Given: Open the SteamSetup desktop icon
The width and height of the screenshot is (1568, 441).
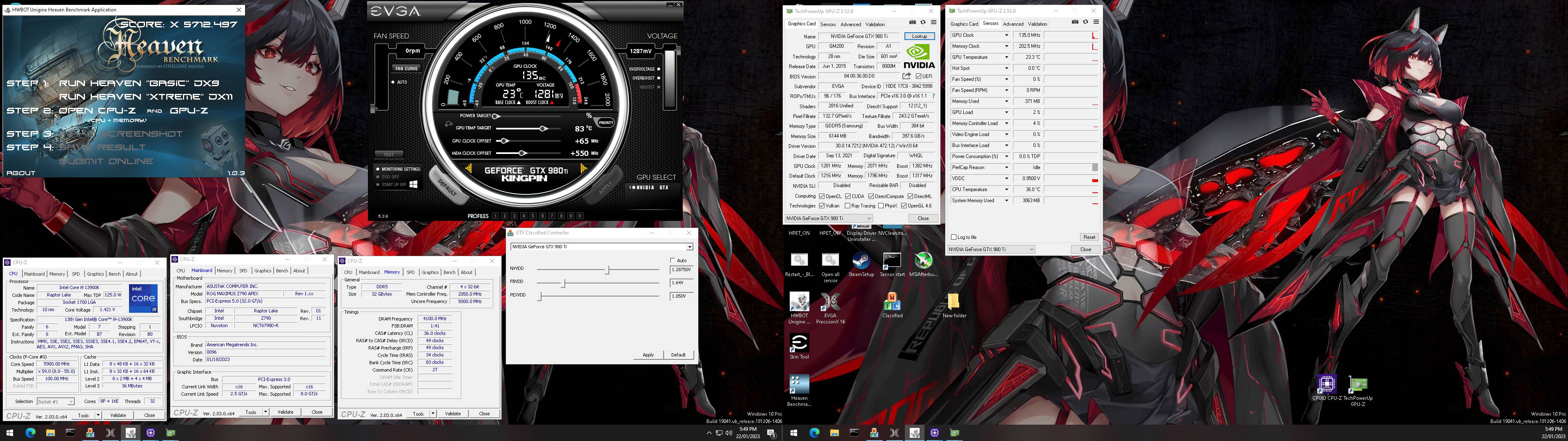Looking at the screenshot, I should [x=861, y=265].
